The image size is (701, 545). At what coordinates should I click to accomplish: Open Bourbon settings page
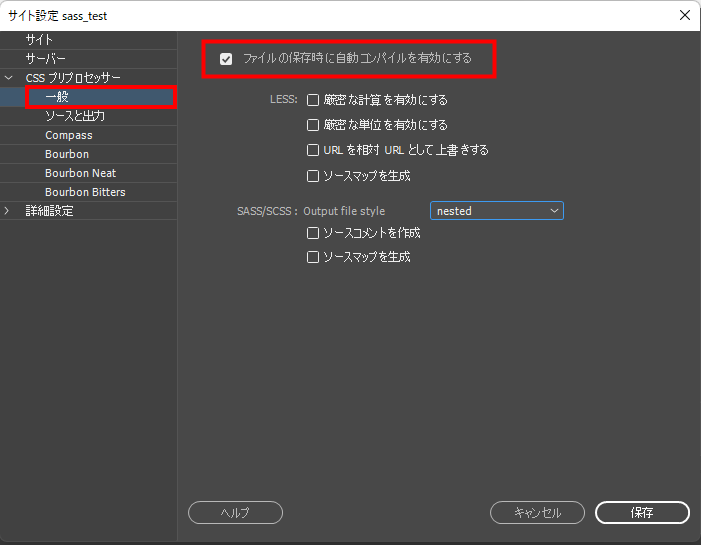click(67, 154)
